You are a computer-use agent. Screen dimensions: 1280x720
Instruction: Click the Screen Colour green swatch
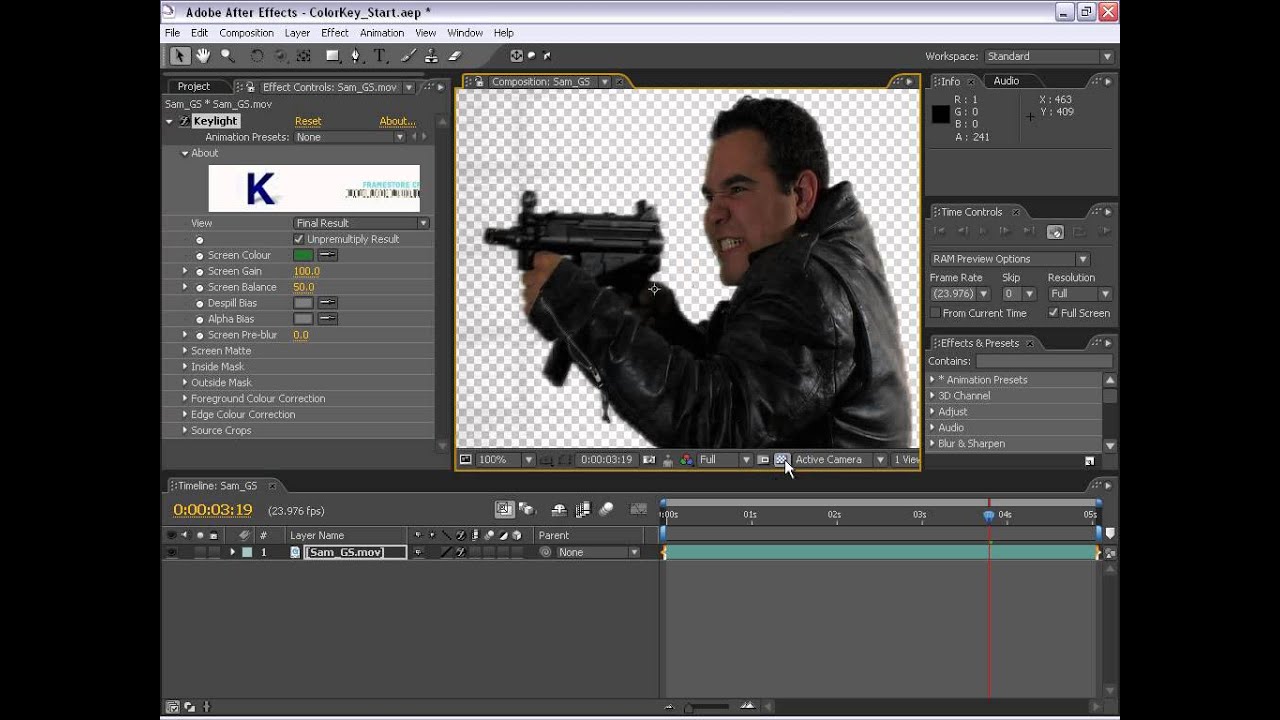(x=303, y=255)
